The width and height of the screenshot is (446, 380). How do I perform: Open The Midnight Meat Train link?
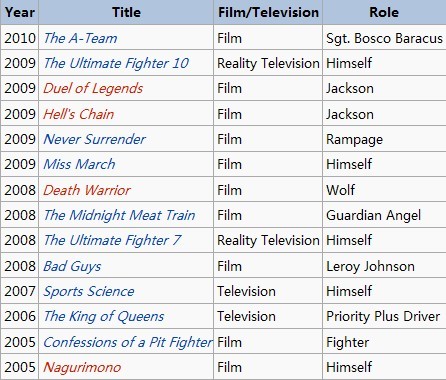pyautogui.click(x=119, y=215)
